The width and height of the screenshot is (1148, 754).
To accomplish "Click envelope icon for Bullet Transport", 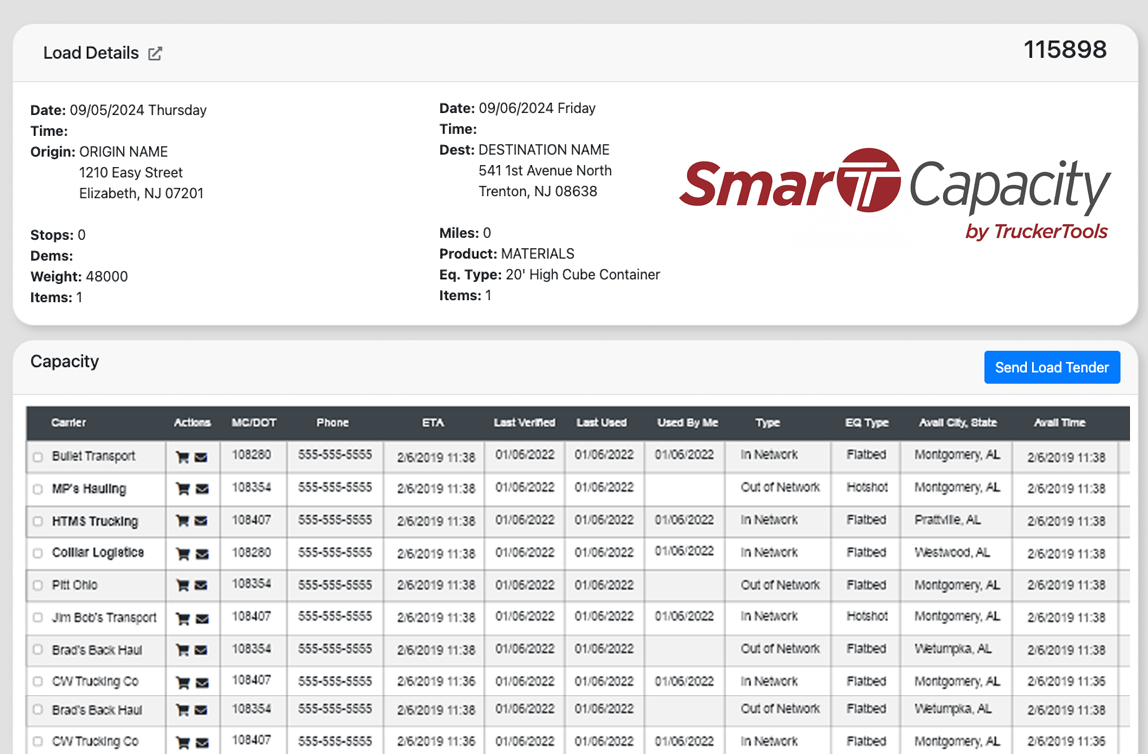I will pos(201,458).
